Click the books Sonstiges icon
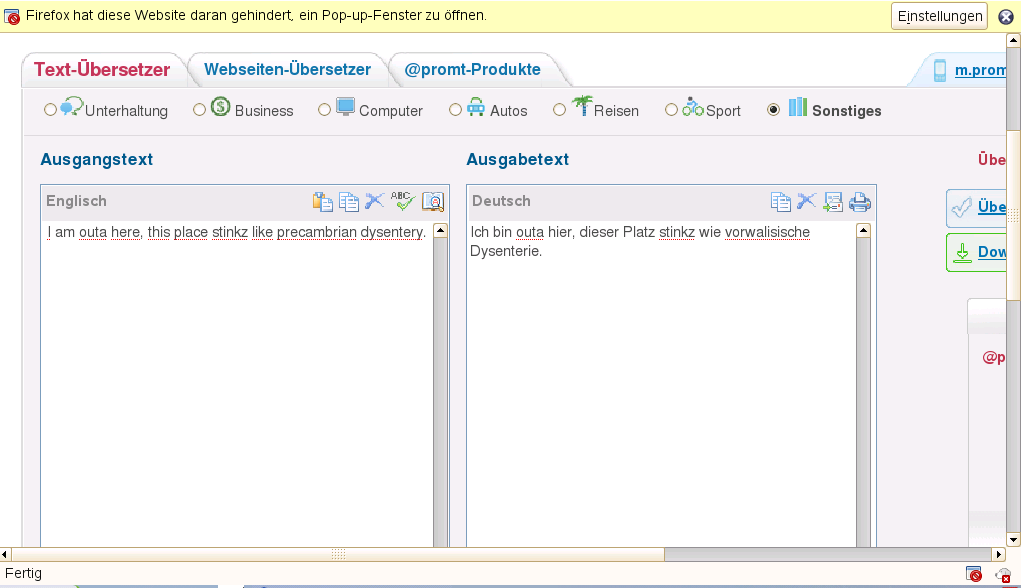 tap(798, 107)
